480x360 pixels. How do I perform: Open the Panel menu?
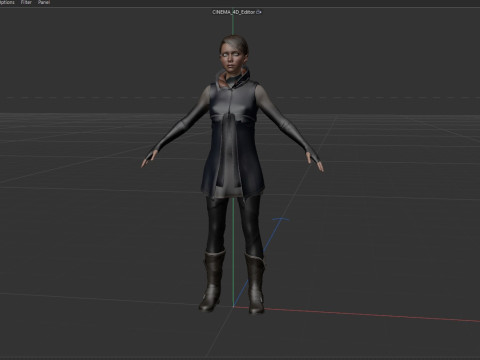point(44,2)
